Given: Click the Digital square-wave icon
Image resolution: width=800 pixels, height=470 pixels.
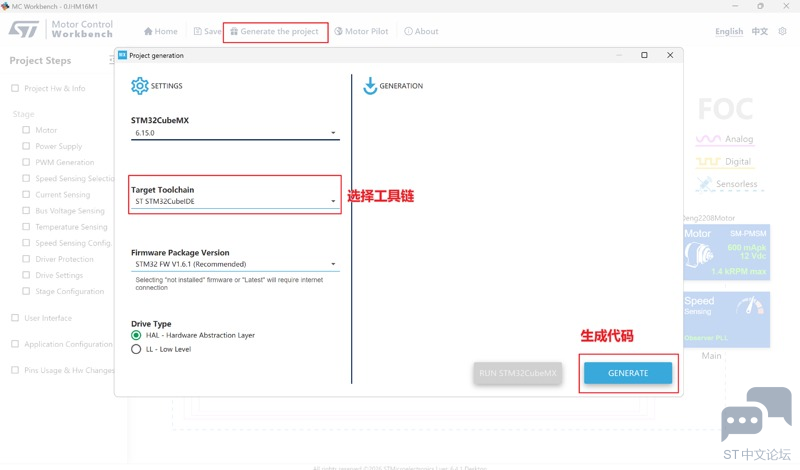Looking at the screenshot, I should pos(708,161).
